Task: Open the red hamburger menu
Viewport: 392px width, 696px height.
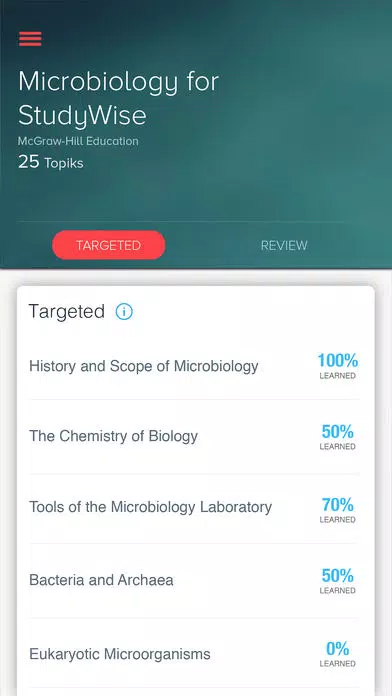Action: 30,39
